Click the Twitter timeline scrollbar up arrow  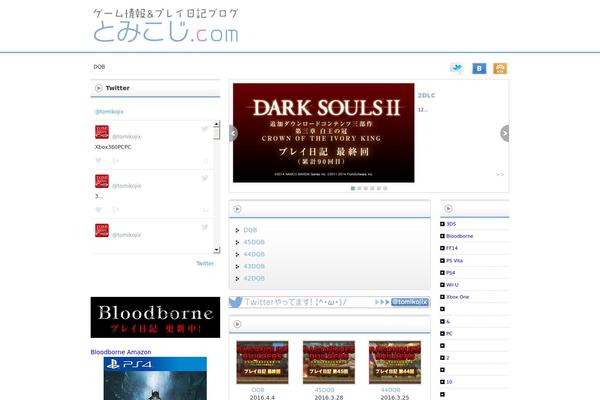(217, 124)
